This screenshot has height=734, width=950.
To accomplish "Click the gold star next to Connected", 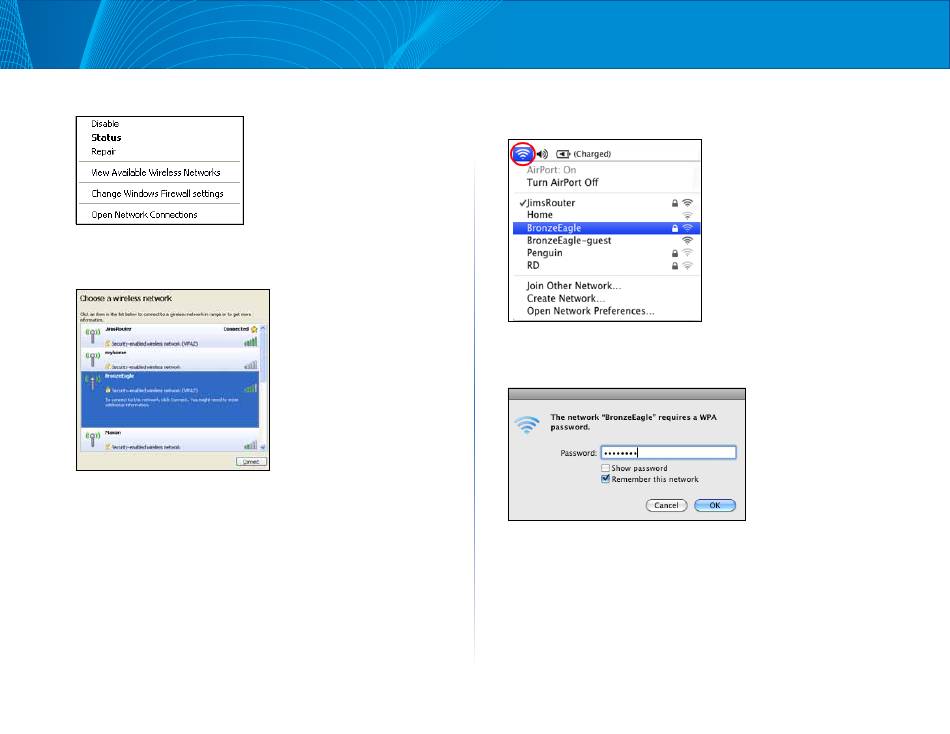I will tap(254, 329).
